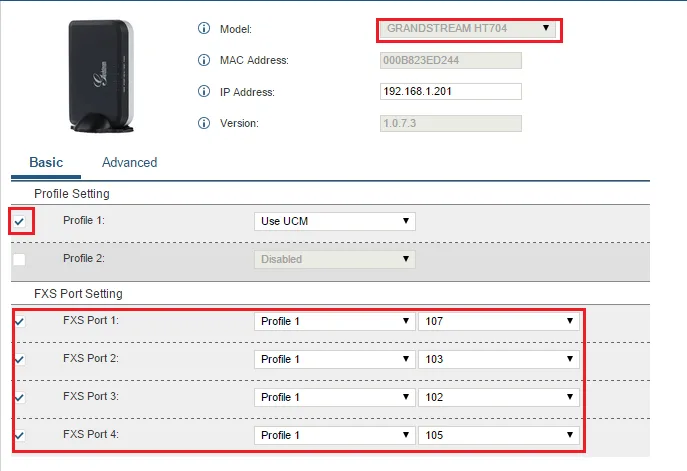This screenshot has width=687, height=471.
Task: Expand FXS Port 4 extension dropdown showing 105
Action: tap(498, 435)
